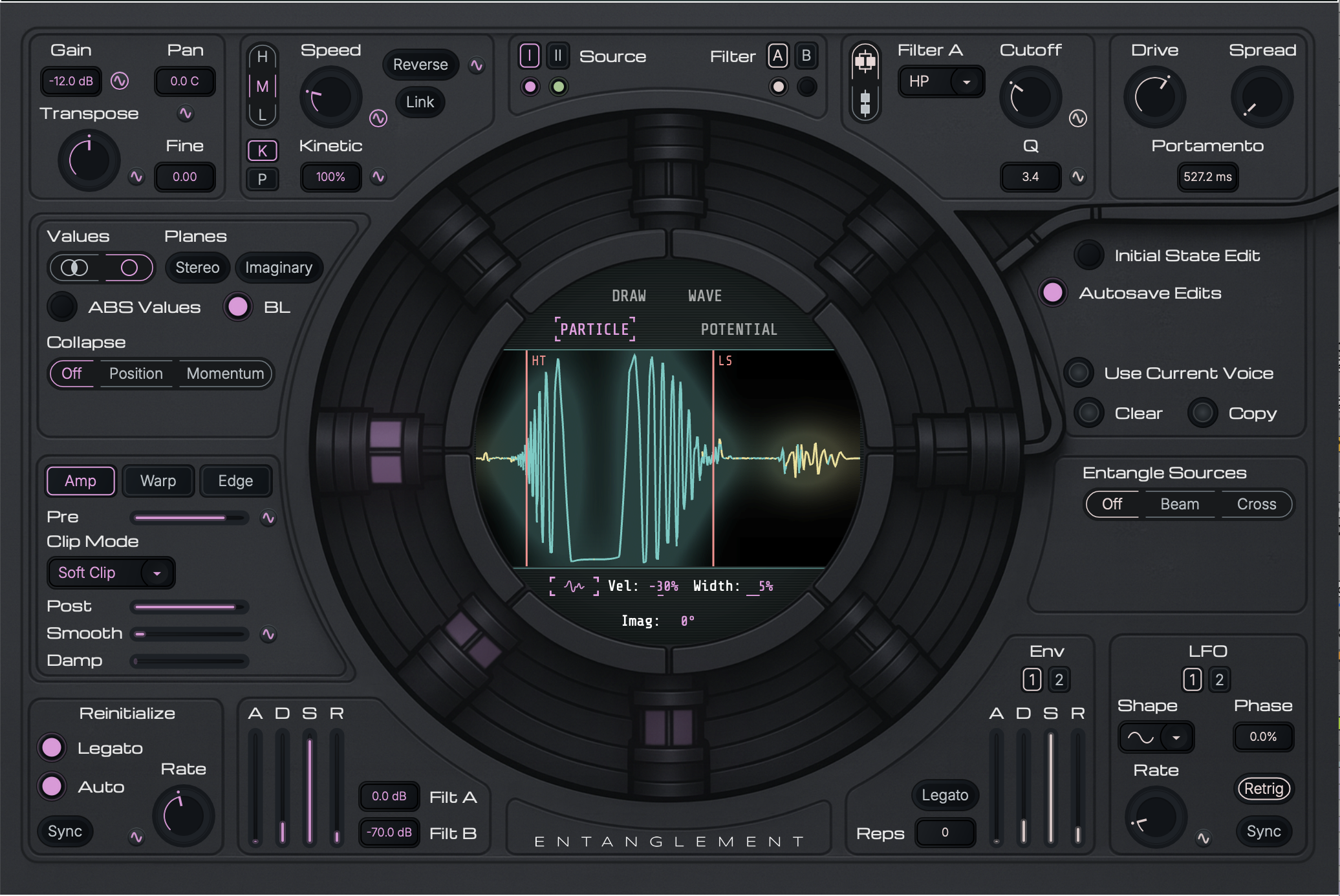This screenshot has height=896, width=1340.
Task: Adjust the Post level slider
Action: click(x=189, y=607)
